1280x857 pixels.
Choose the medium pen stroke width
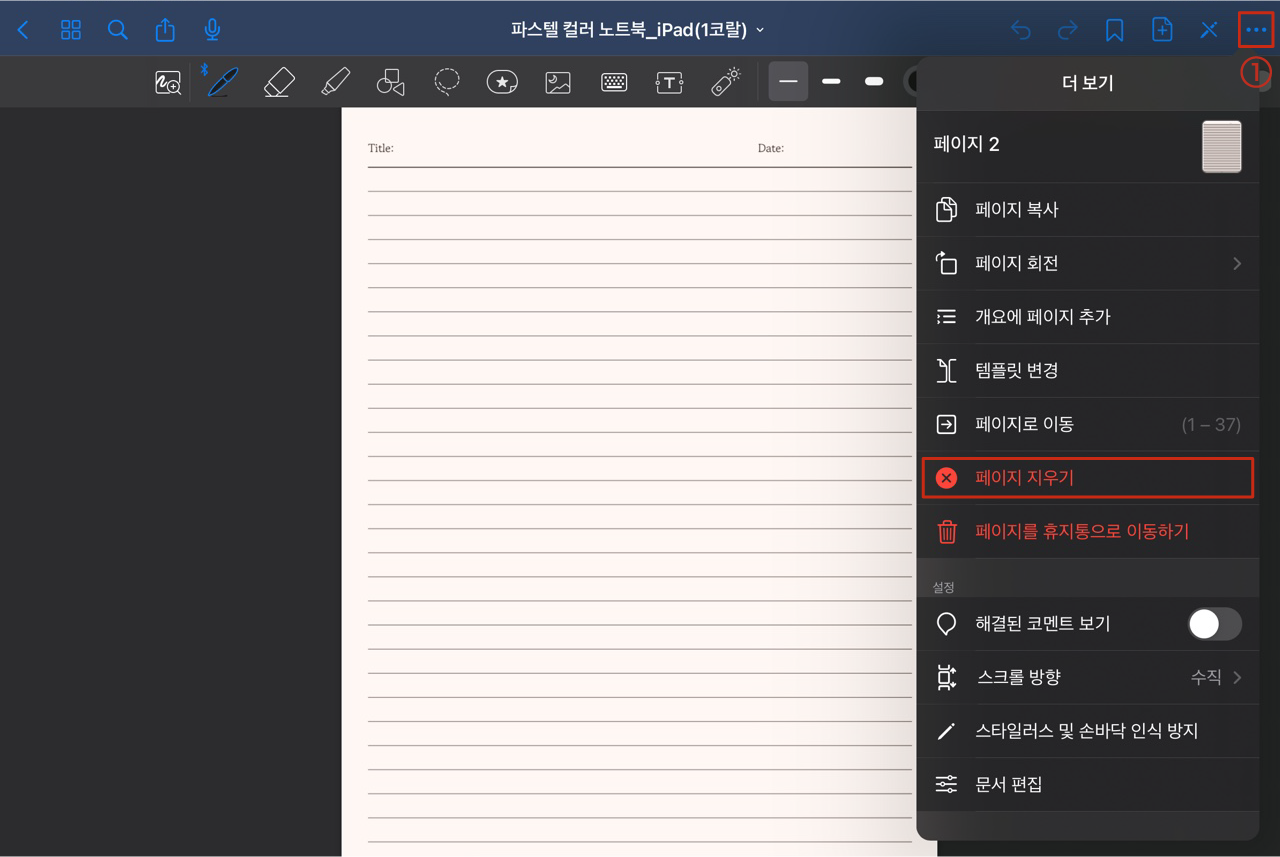(x=831, y=81)
